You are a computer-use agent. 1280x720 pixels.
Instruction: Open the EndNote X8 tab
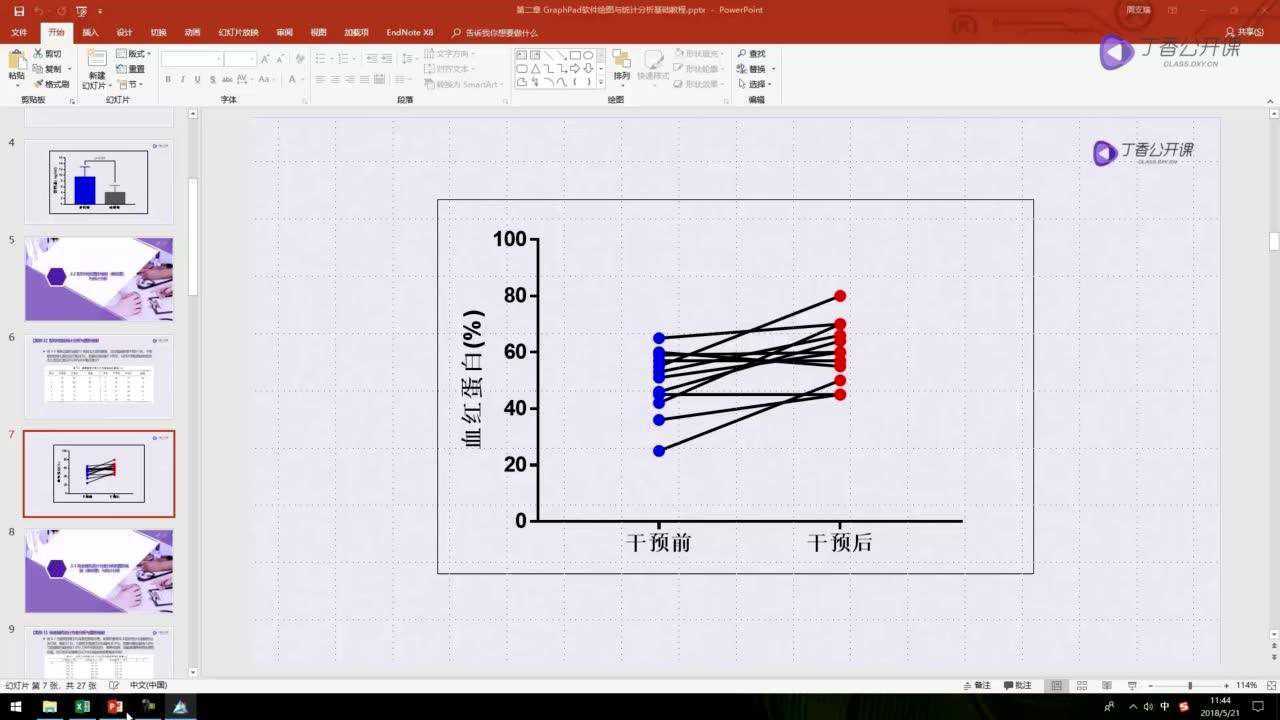coord(410,32)
